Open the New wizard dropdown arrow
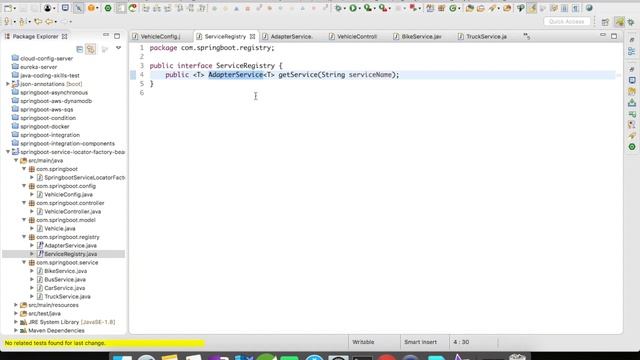Screen dimensions: 640x360 click(x=15, y=9)
